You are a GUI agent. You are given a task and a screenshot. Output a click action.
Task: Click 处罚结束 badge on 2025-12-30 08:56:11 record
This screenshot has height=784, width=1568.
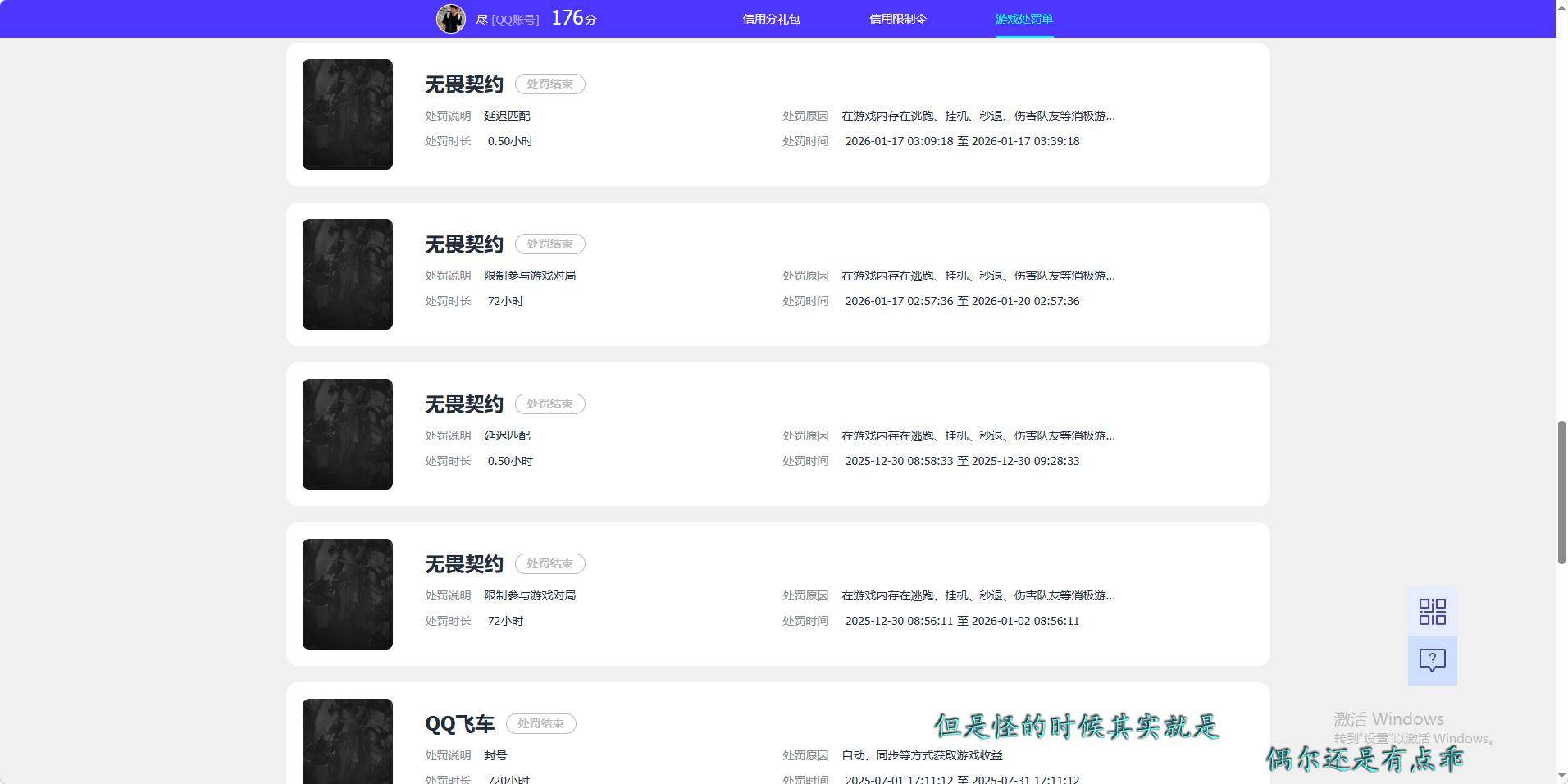point(549,563)
